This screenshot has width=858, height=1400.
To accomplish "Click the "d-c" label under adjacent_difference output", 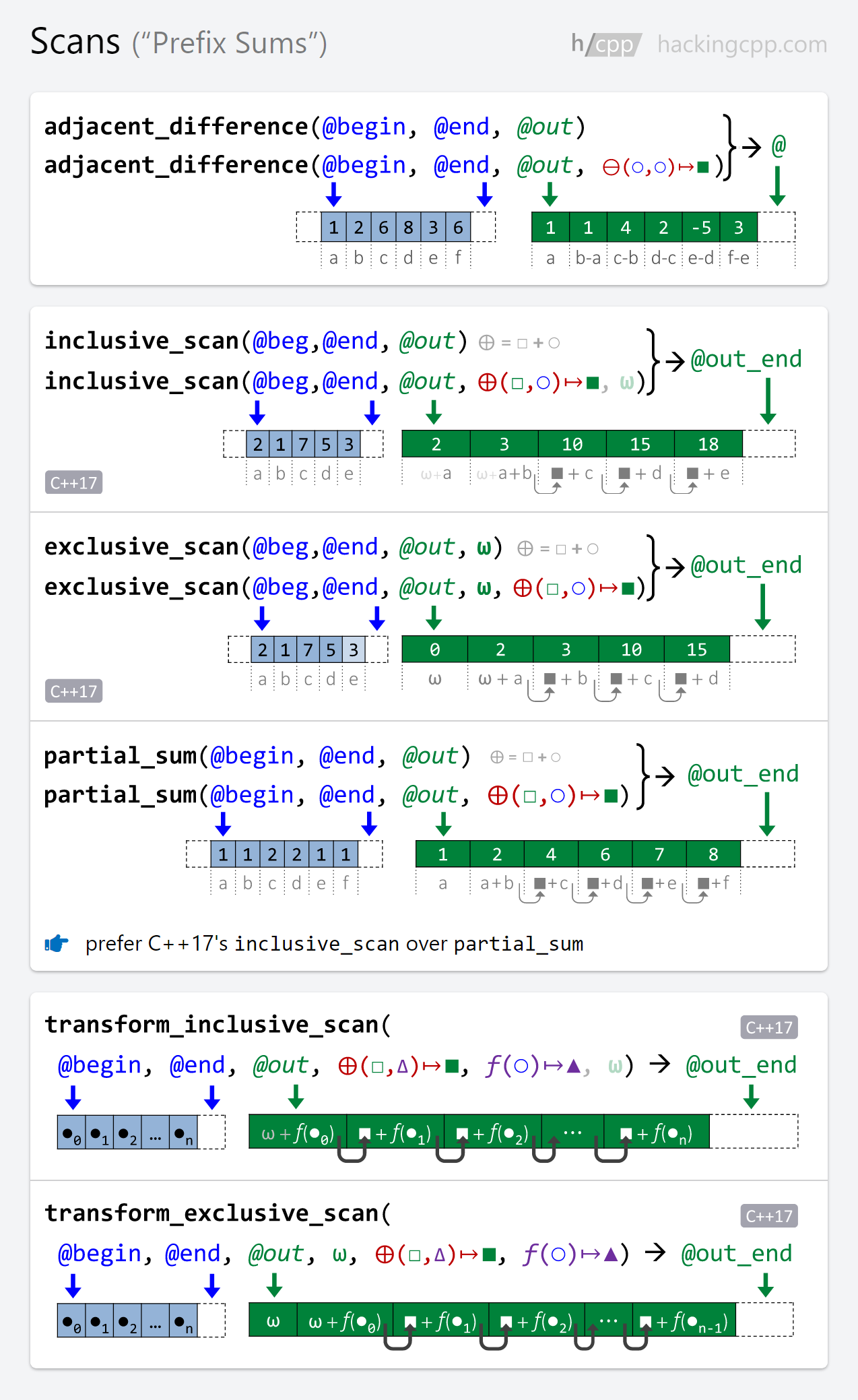I will tap(663, 258).
